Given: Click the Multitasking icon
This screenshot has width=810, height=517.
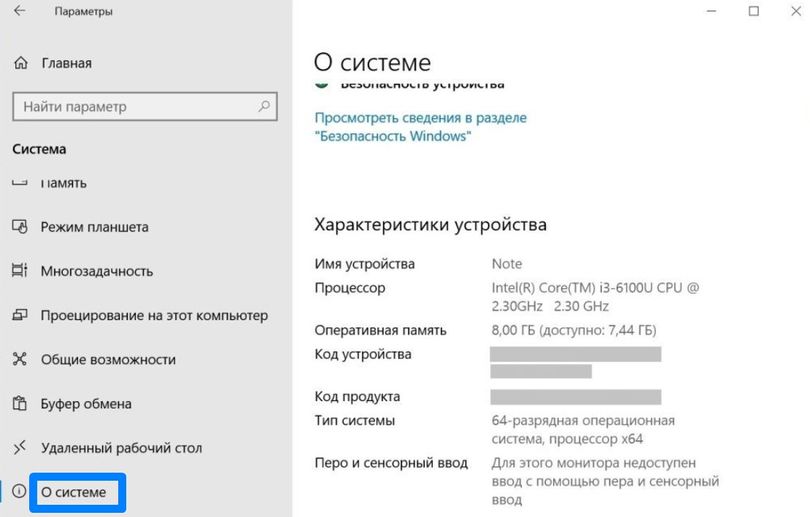Looking at the screenshot, I should (19, 271).
